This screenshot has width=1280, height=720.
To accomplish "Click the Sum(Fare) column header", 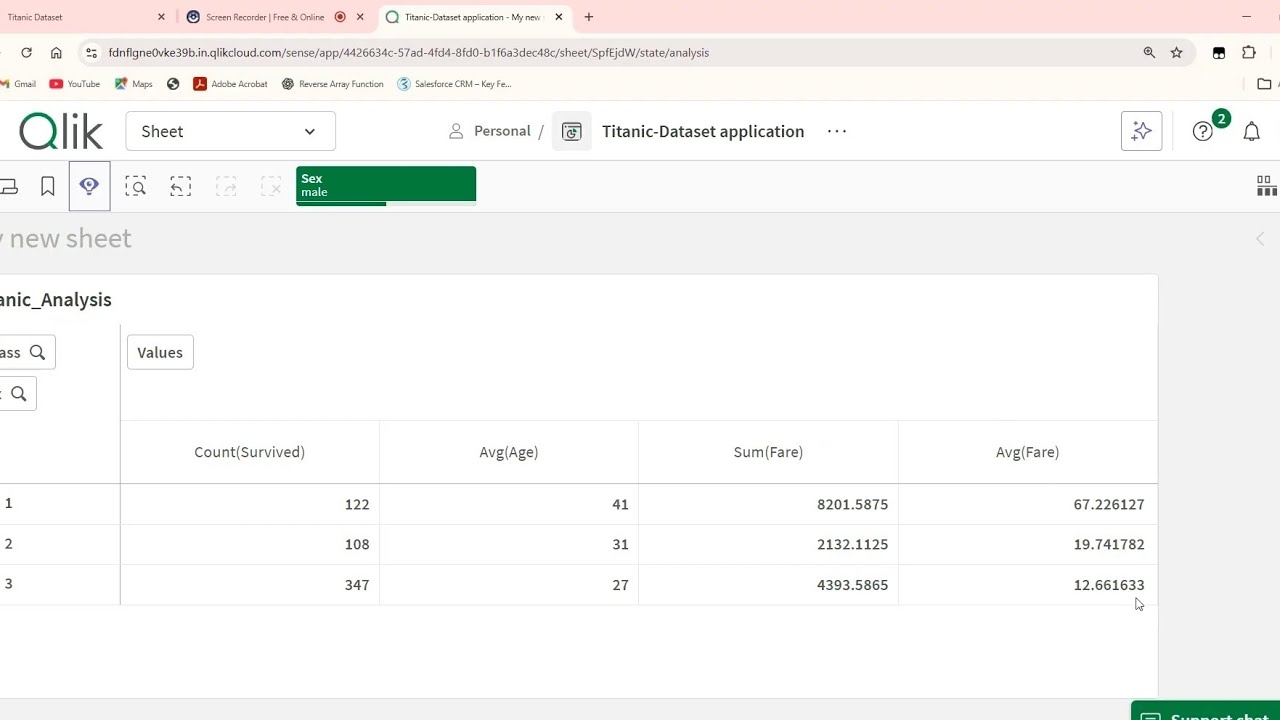I will 768,452.
